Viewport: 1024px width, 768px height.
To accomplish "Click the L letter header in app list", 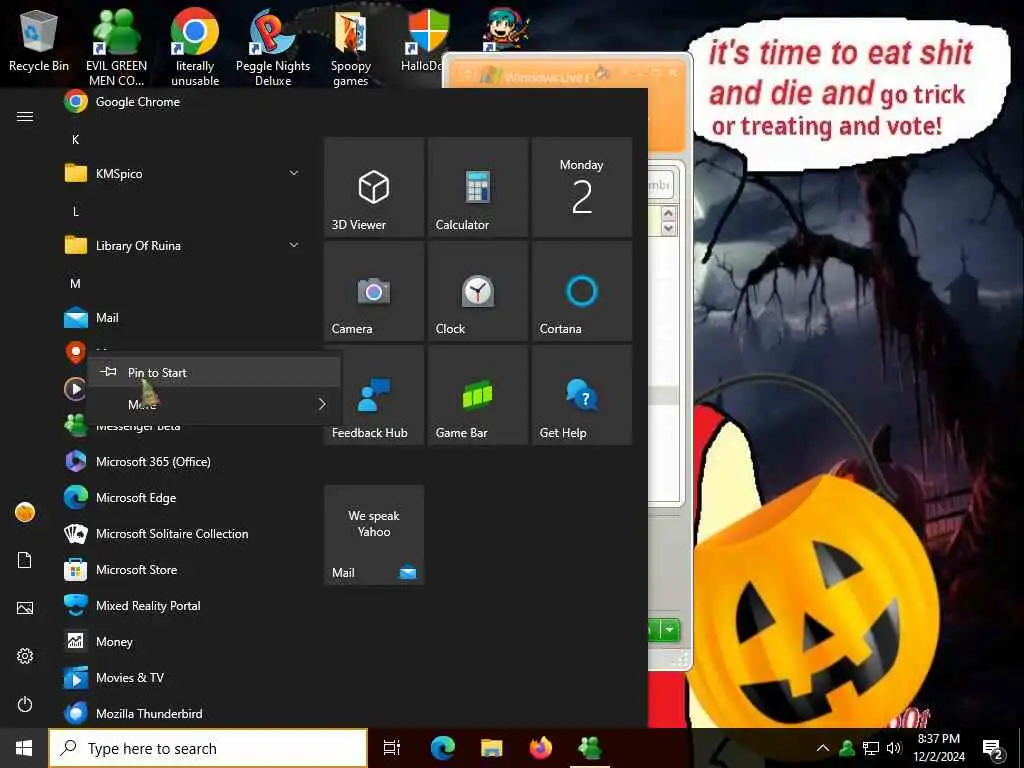I will 76,212.
